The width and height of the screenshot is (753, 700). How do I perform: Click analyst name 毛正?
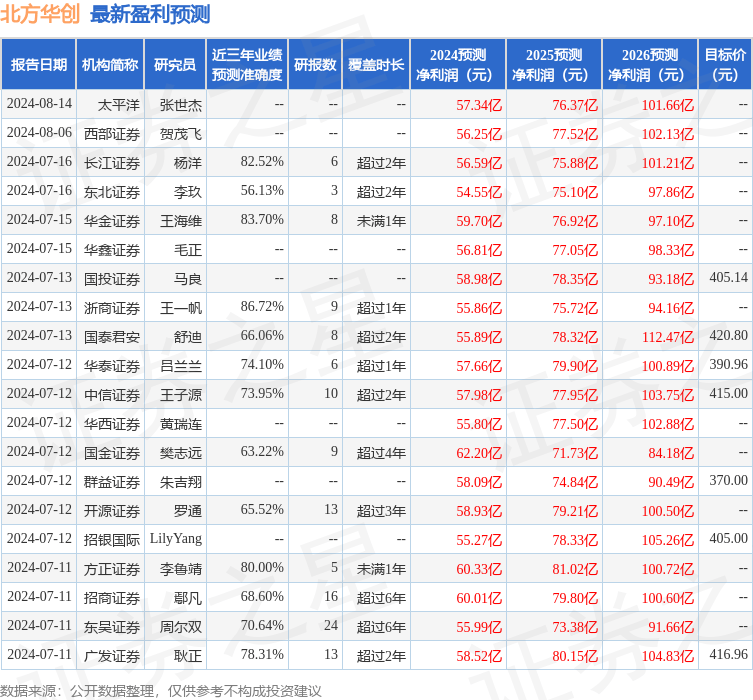188,250
